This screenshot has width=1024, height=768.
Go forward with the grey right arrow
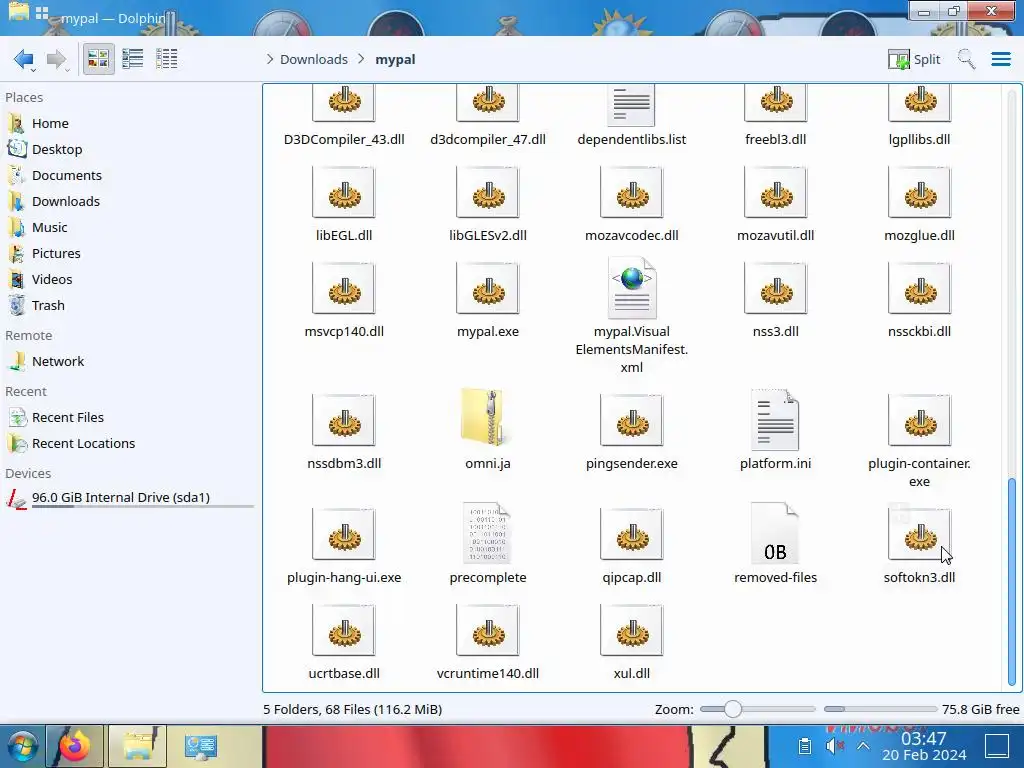pos(57,59)
